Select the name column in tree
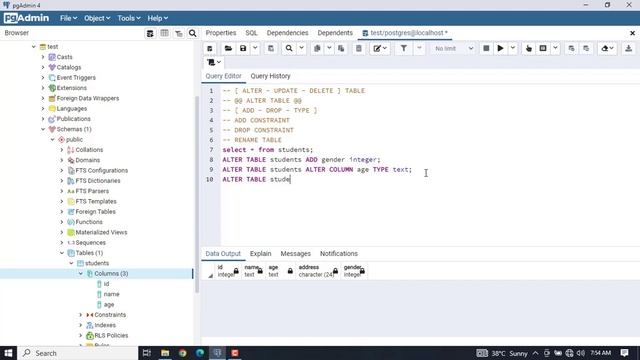Viewport: 640px width, 360px height. click(x=111, y=294)
